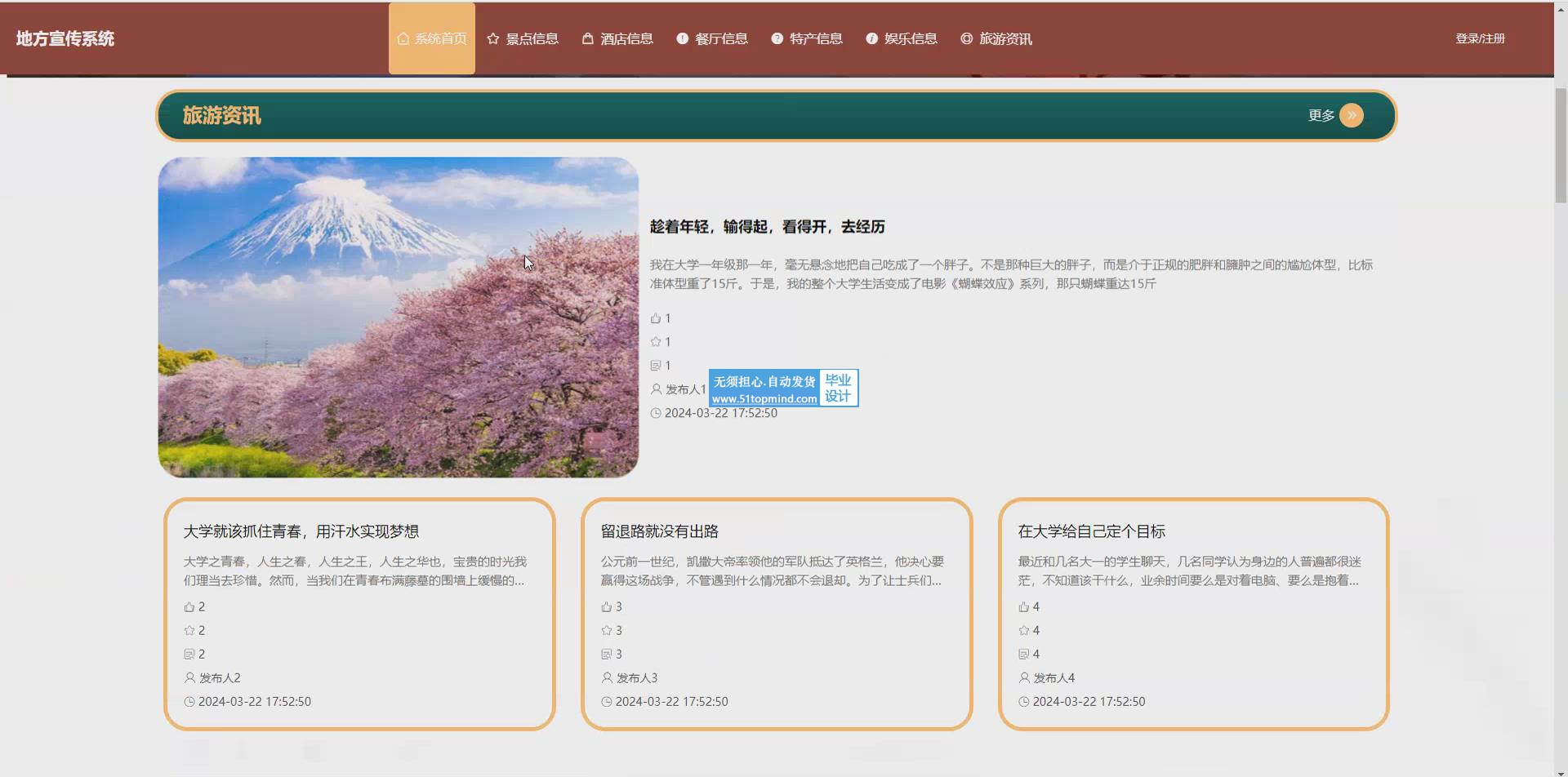Navigate to 娱乐信息 page
Screen dimensions: 1568x777
[902, 38]
